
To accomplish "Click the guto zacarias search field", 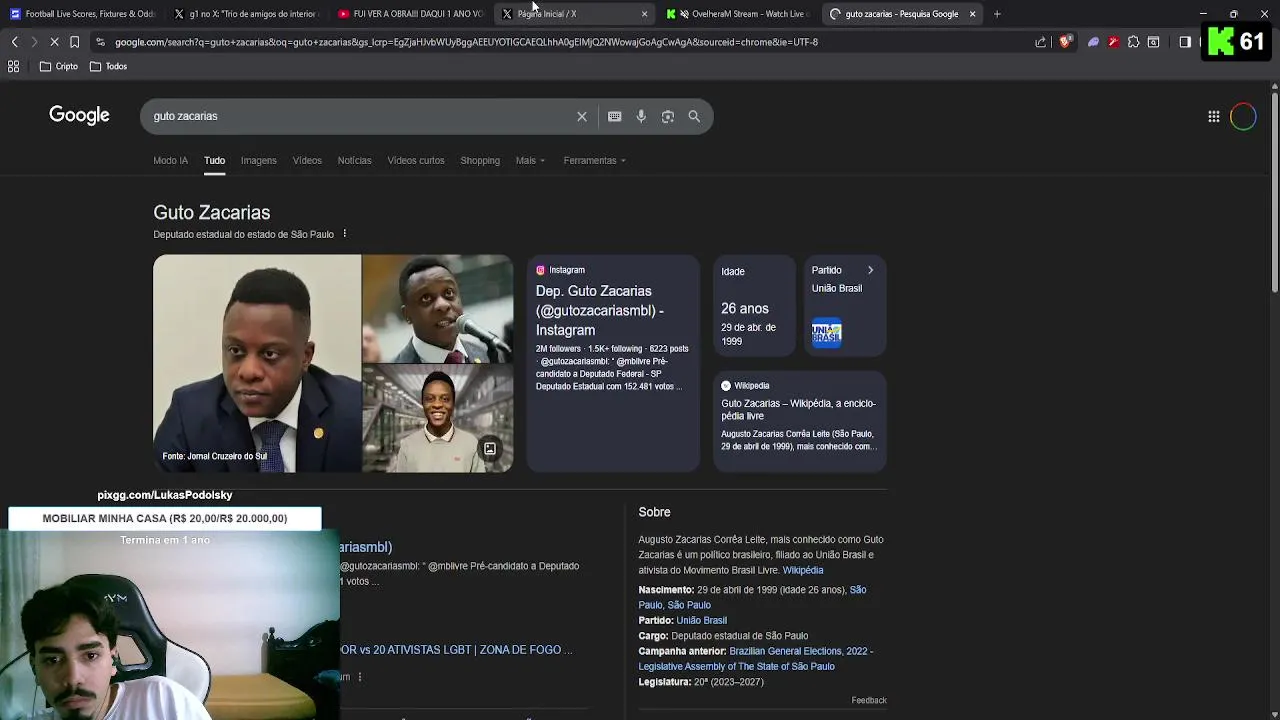I will [360, 116].
